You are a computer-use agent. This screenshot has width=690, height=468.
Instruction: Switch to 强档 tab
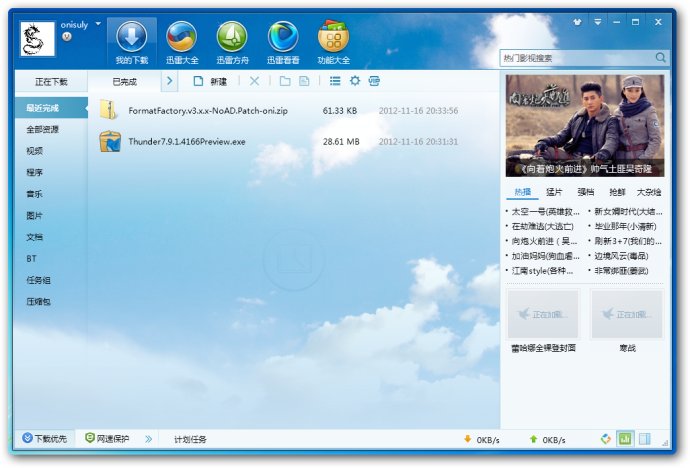click(x=586, y=192)
